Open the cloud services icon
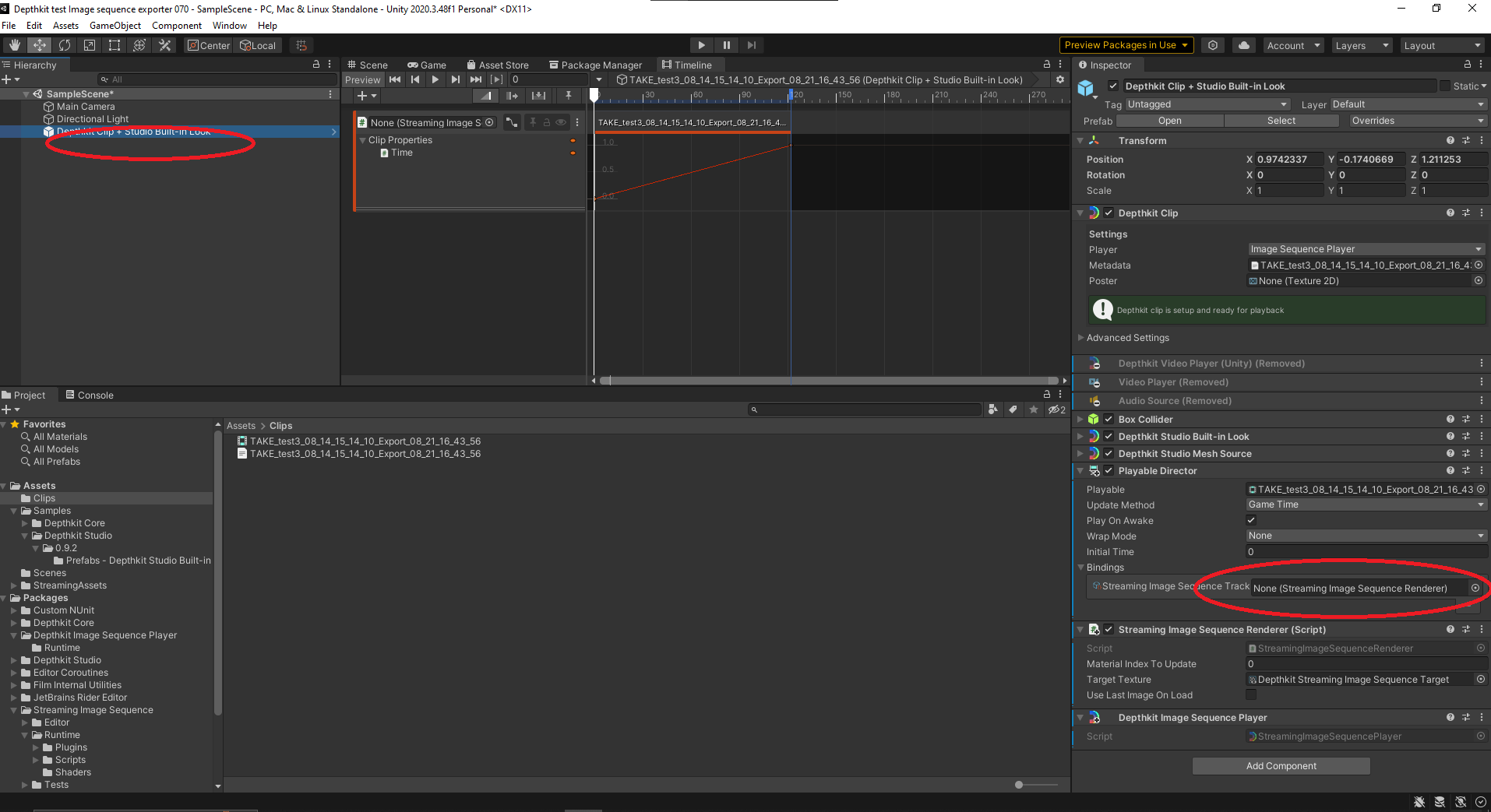Viewport: 1491px width, 812px height. (x=1244, y=45)
